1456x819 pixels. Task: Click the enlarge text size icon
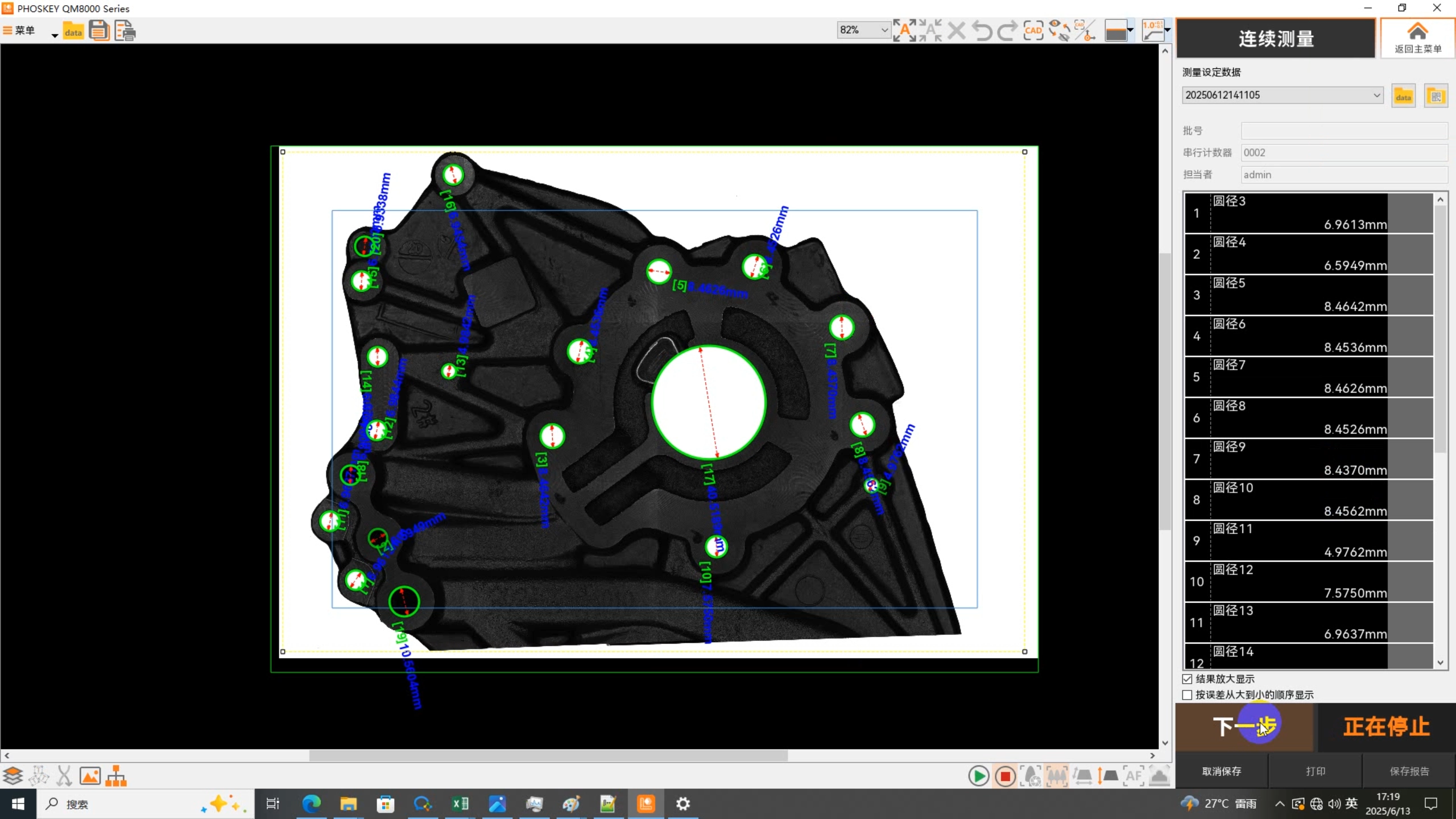pos(904,31)
